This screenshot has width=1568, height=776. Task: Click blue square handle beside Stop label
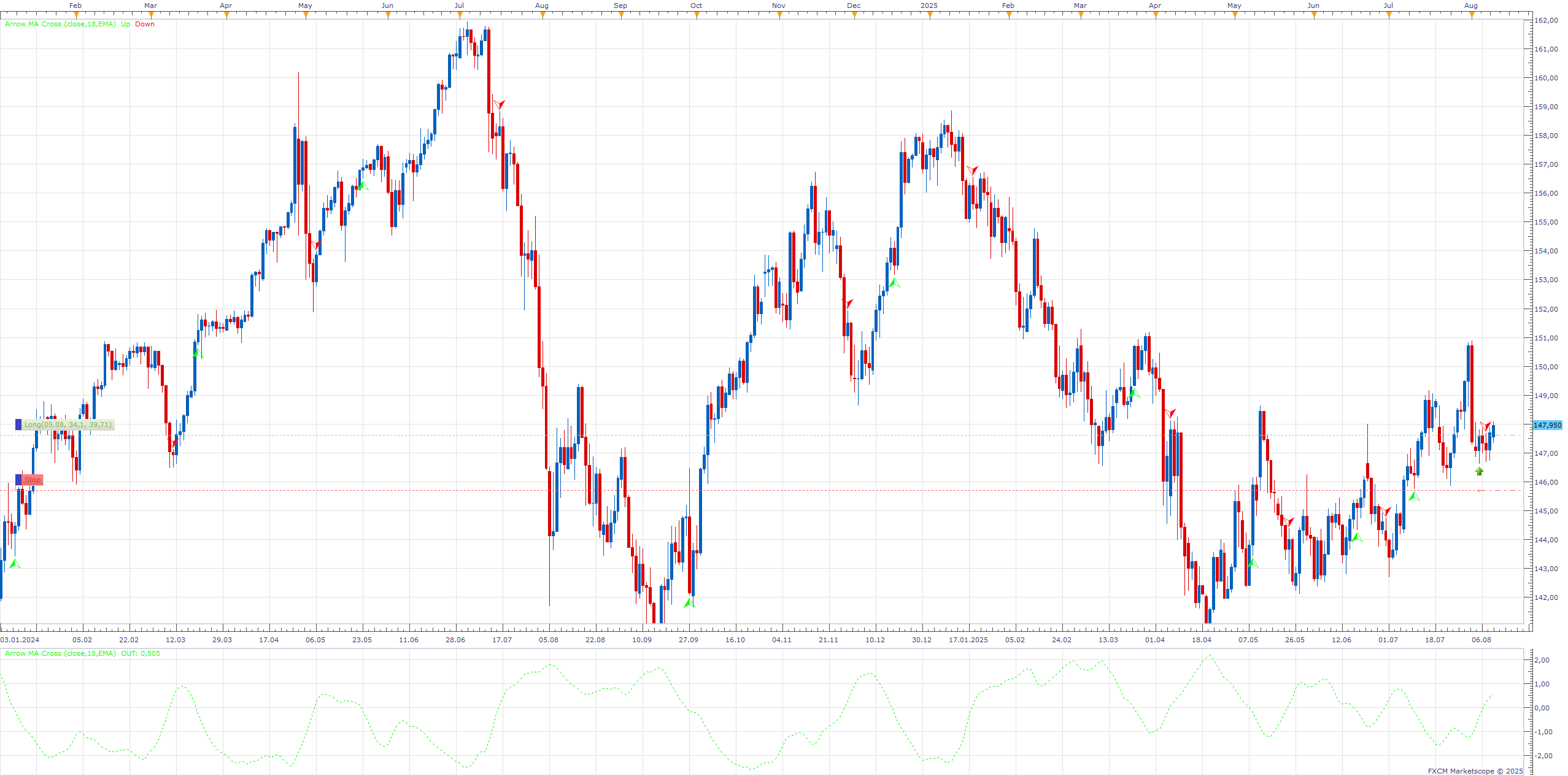pos(18,480)
